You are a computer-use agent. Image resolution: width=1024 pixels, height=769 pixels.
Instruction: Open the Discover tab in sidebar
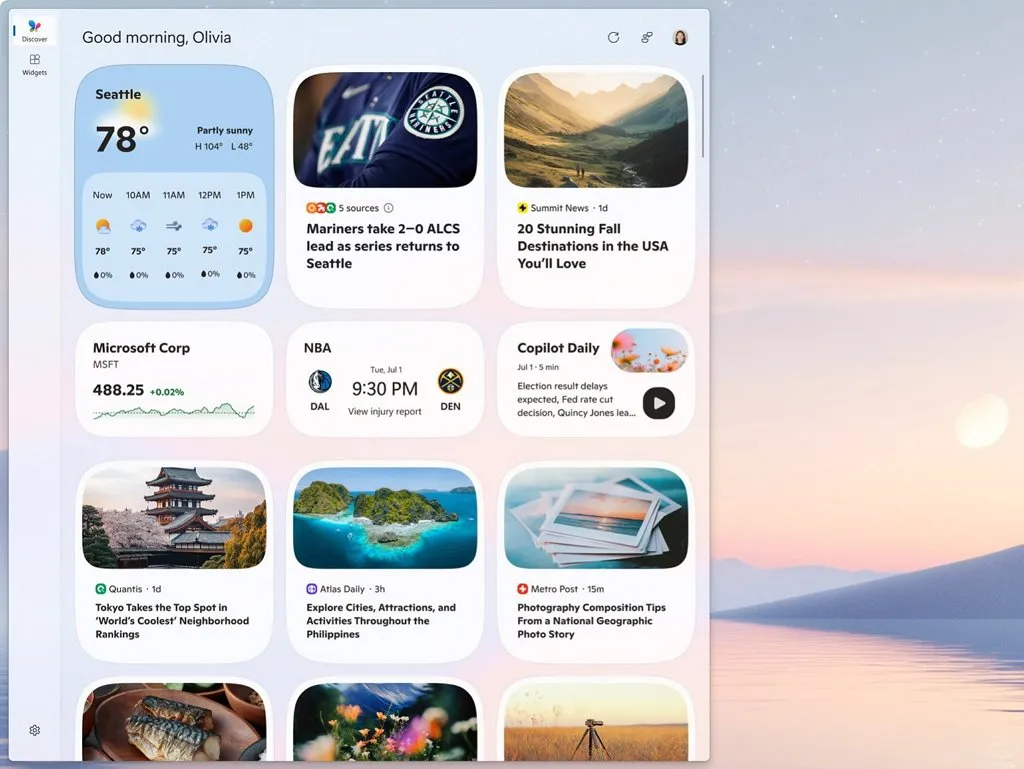[34, 31]
